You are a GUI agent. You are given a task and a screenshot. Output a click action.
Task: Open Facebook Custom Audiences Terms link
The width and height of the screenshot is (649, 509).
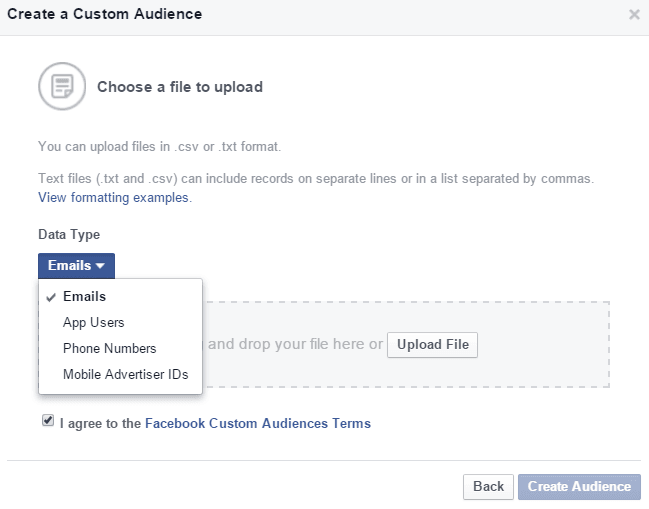click(x=257, y=423)
